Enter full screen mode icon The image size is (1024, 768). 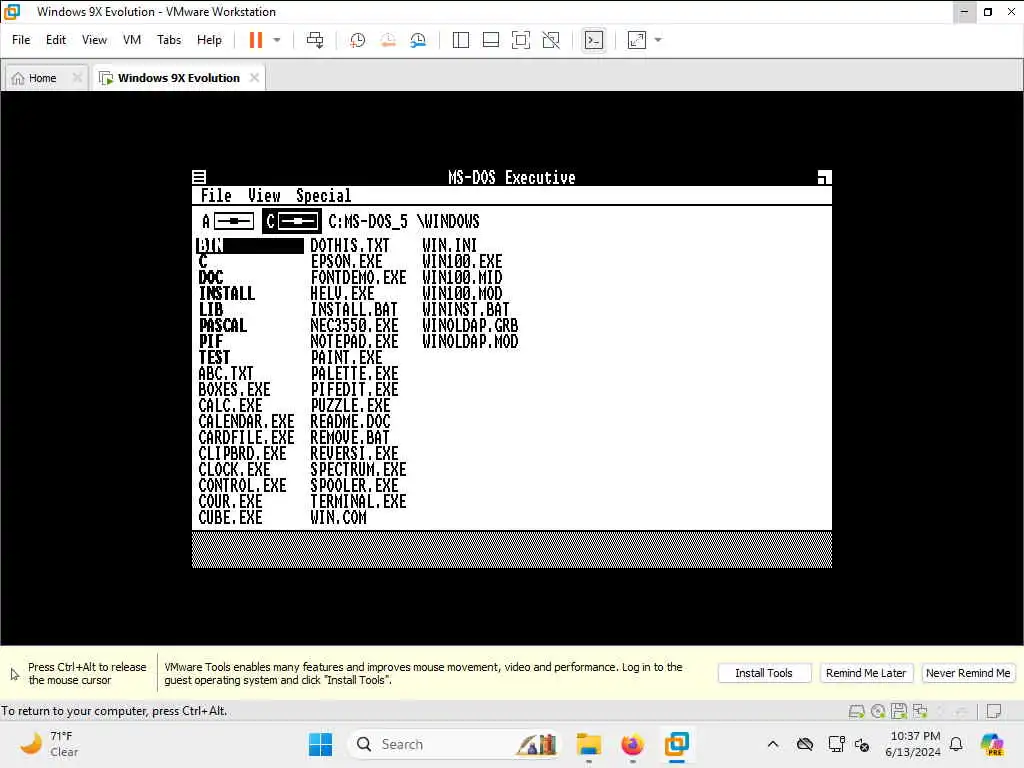tap(520, 40)
